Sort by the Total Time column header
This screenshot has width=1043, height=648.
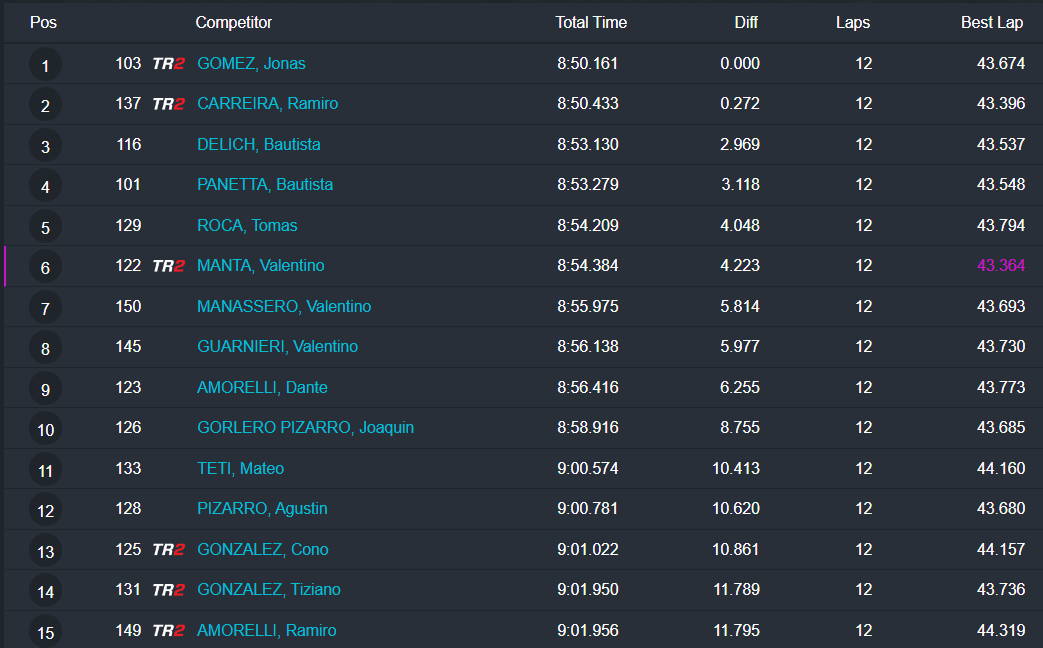[x=591, y=22]
